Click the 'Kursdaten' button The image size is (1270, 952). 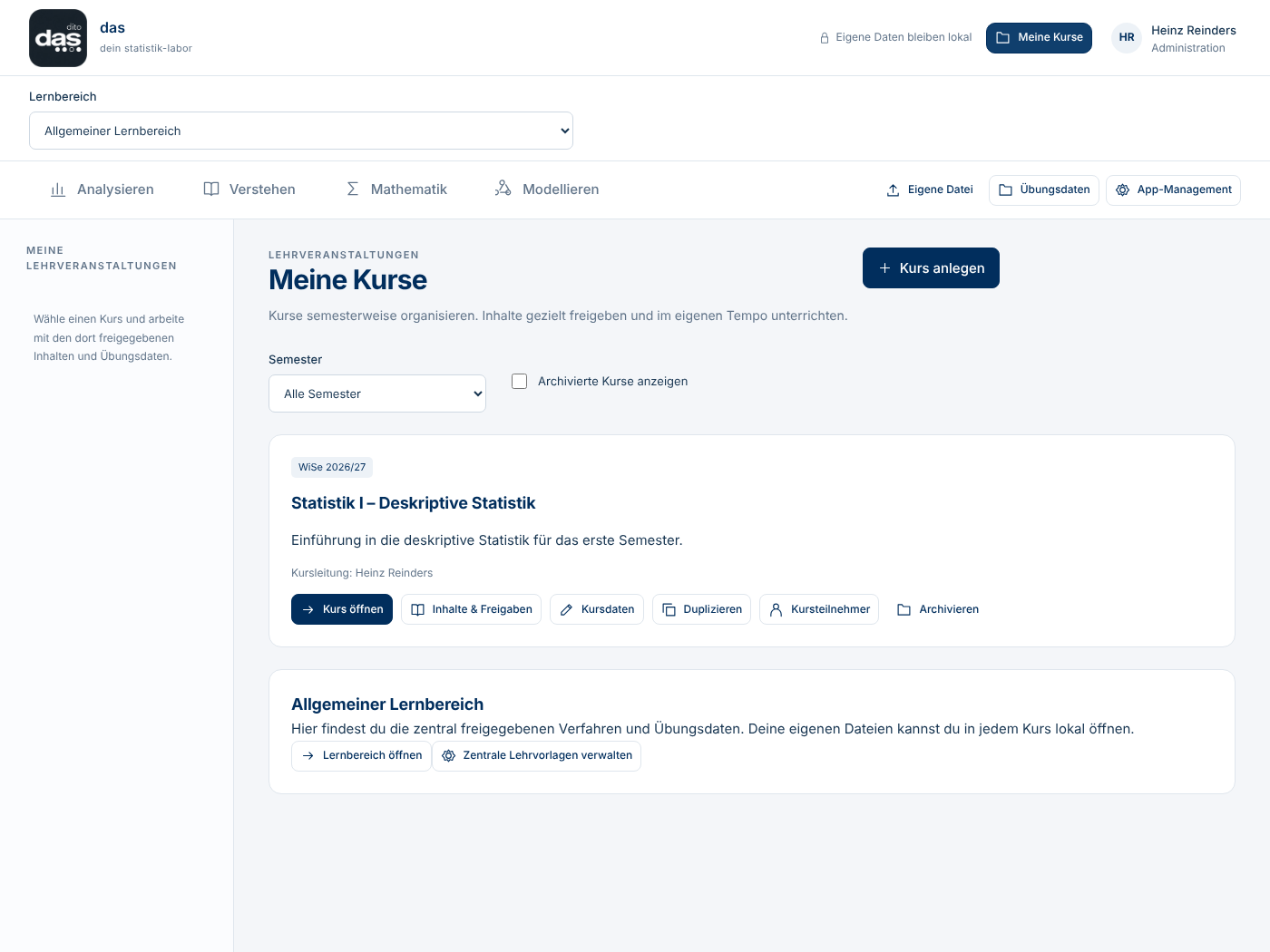tap(597, 609)
